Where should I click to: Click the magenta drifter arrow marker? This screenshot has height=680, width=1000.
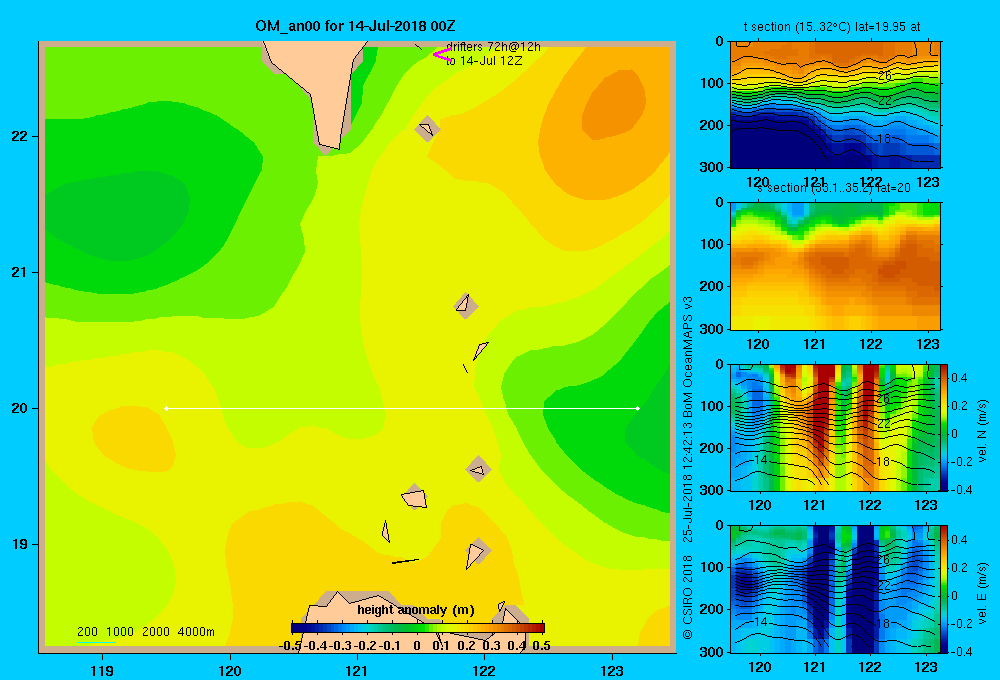pyautogui.click(x=442, y=55)
